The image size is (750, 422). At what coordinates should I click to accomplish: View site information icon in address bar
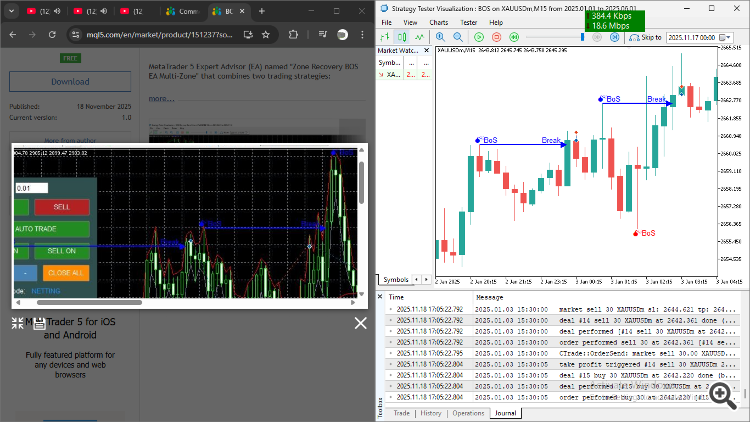tap(75, 34)
